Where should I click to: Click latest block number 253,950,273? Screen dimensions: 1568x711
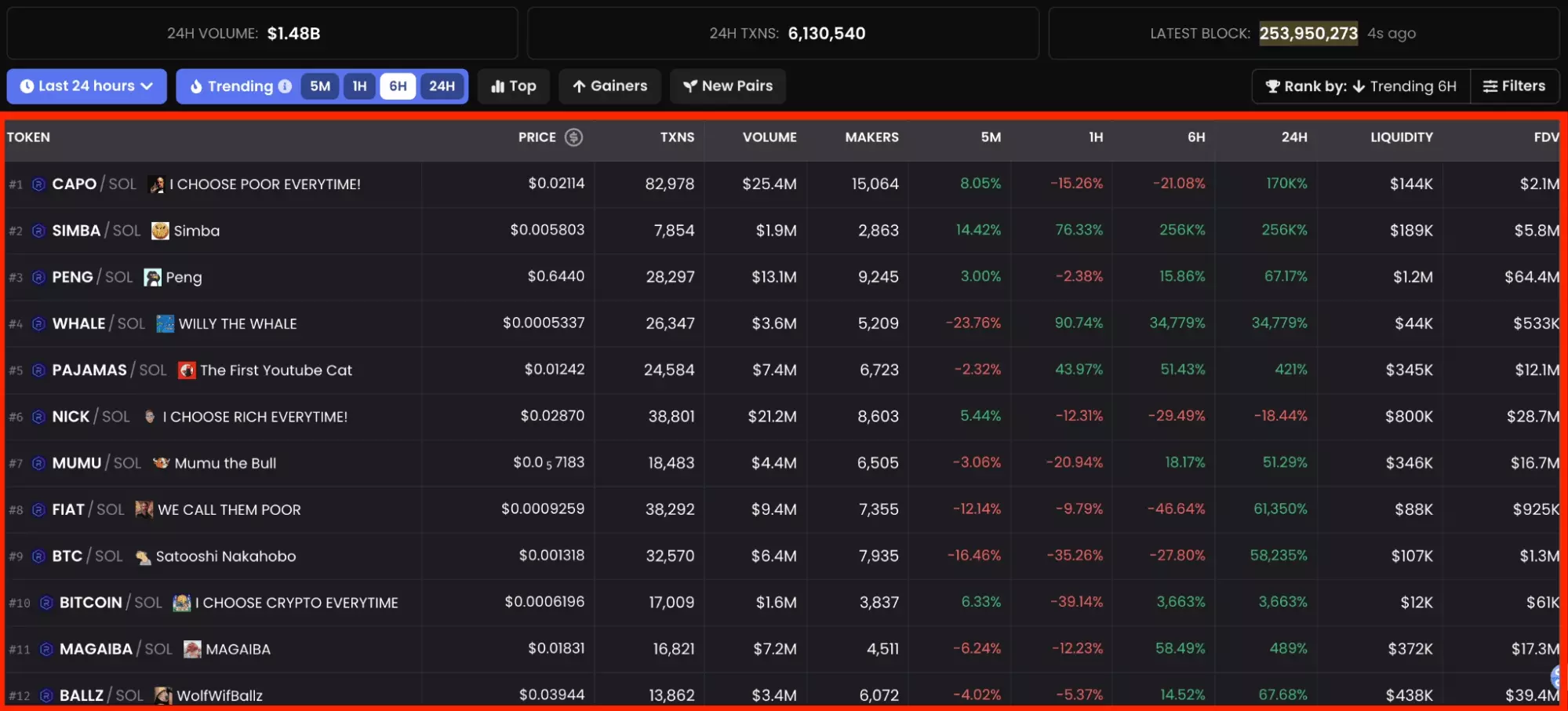tap(1308, 33)
